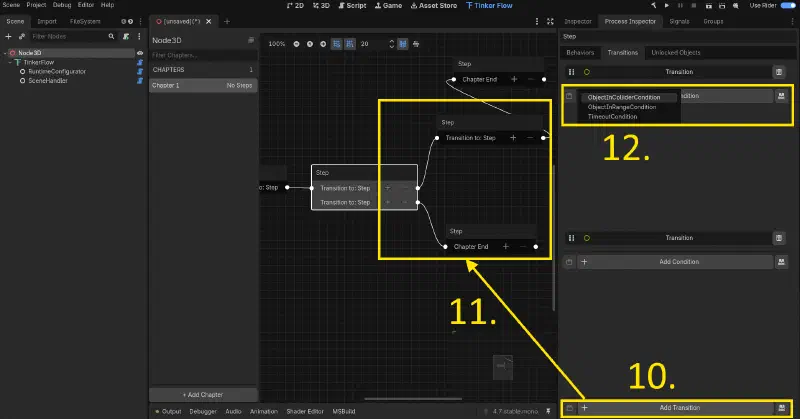800x419 pixels.
Task: Attach script icon next to the search field
Action: 126,36
